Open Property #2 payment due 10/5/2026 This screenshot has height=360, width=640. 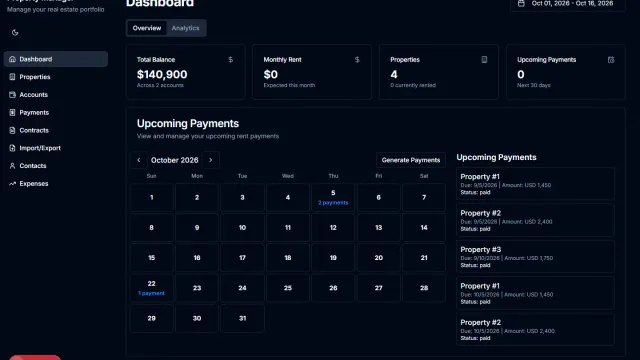click(x=536, y=329)
